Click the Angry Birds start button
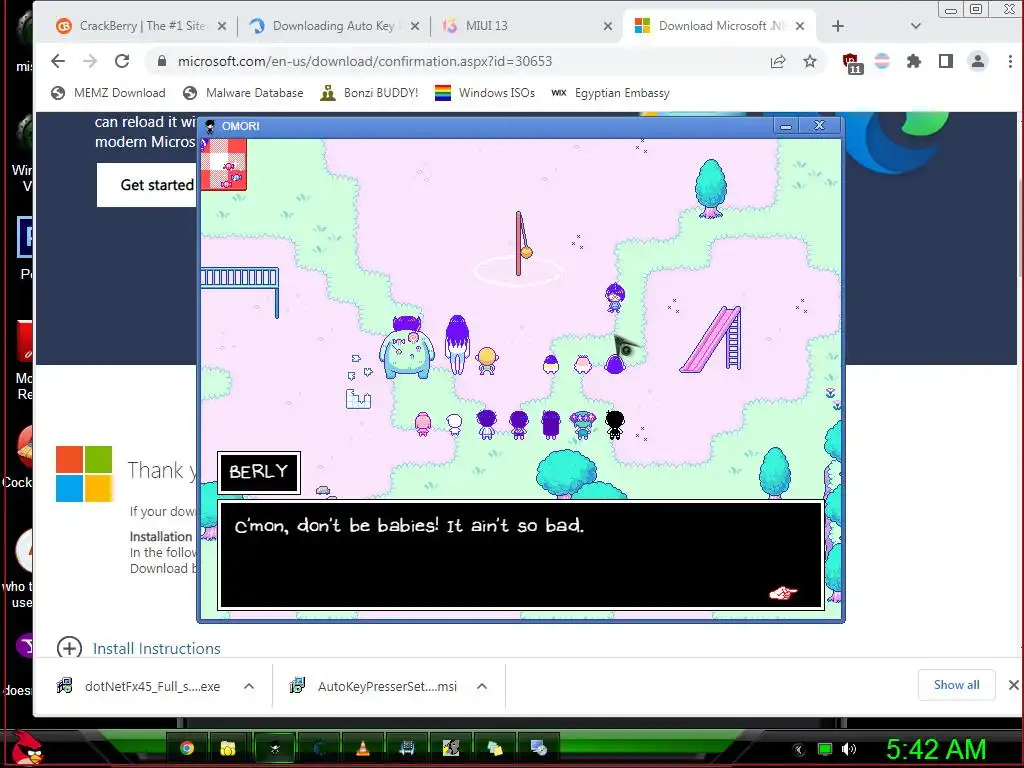 coord(25,749)
